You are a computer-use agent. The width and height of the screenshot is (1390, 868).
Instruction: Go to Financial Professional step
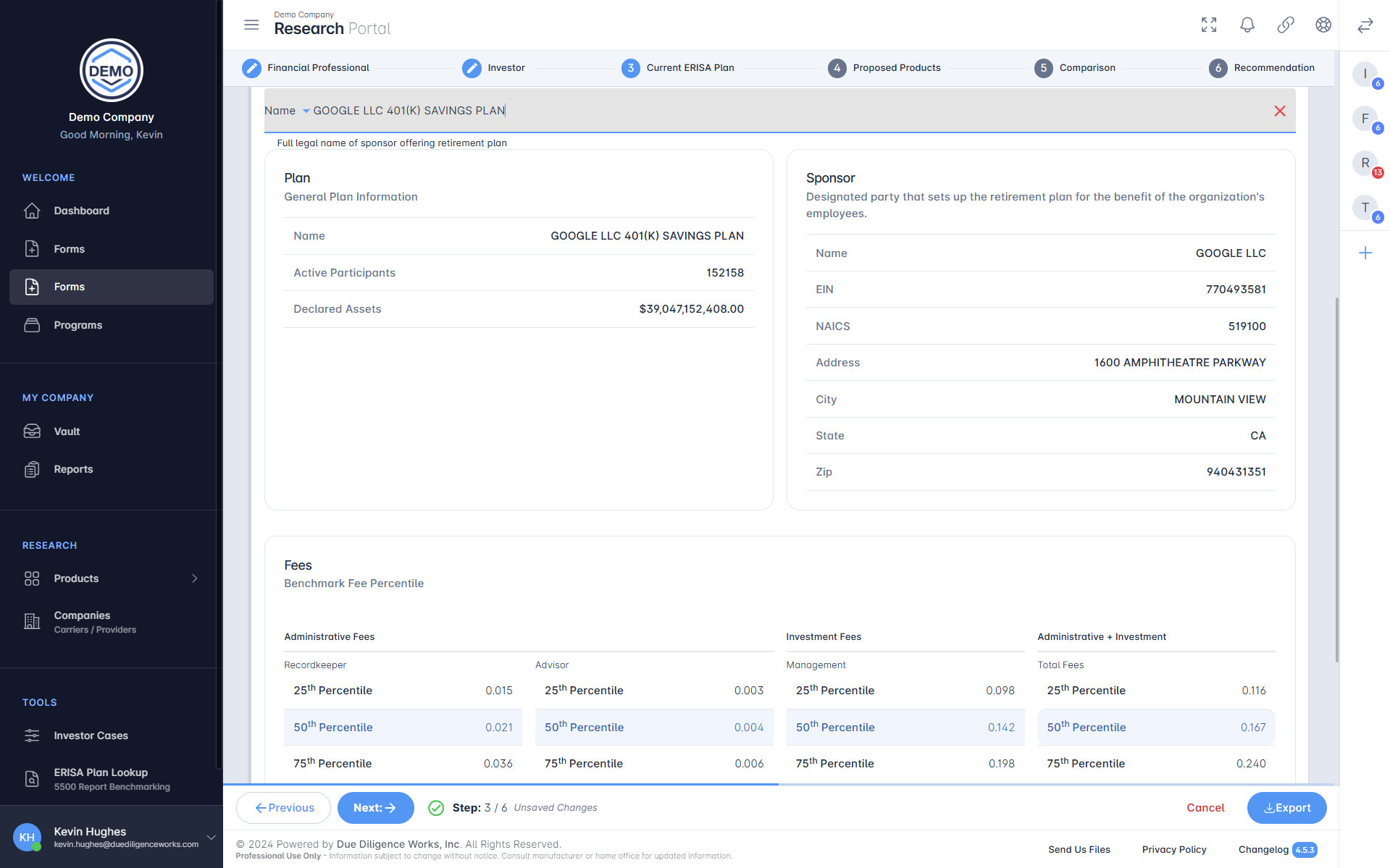pyautogui.click(x=306, y=68)
